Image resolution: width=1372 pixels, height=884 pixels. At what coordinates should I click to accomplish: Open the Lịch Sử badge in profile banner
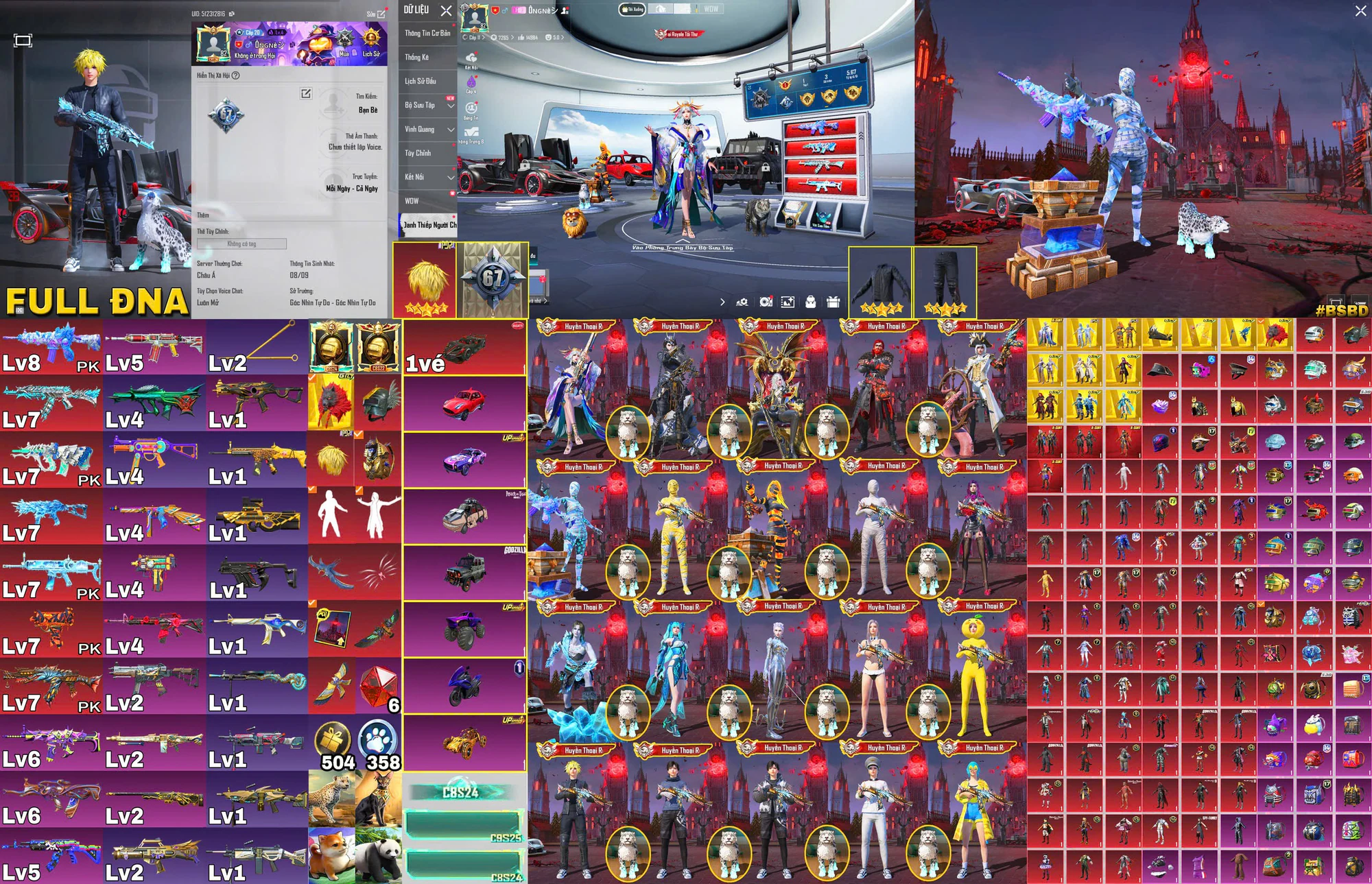tap(371, 43)
